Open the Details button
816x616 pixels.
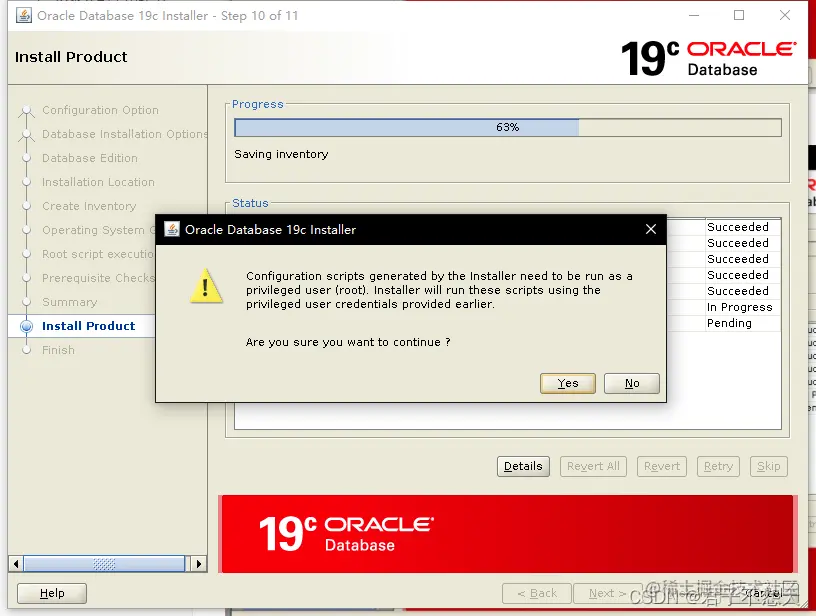pyautogui.click(x=523, y=466)
